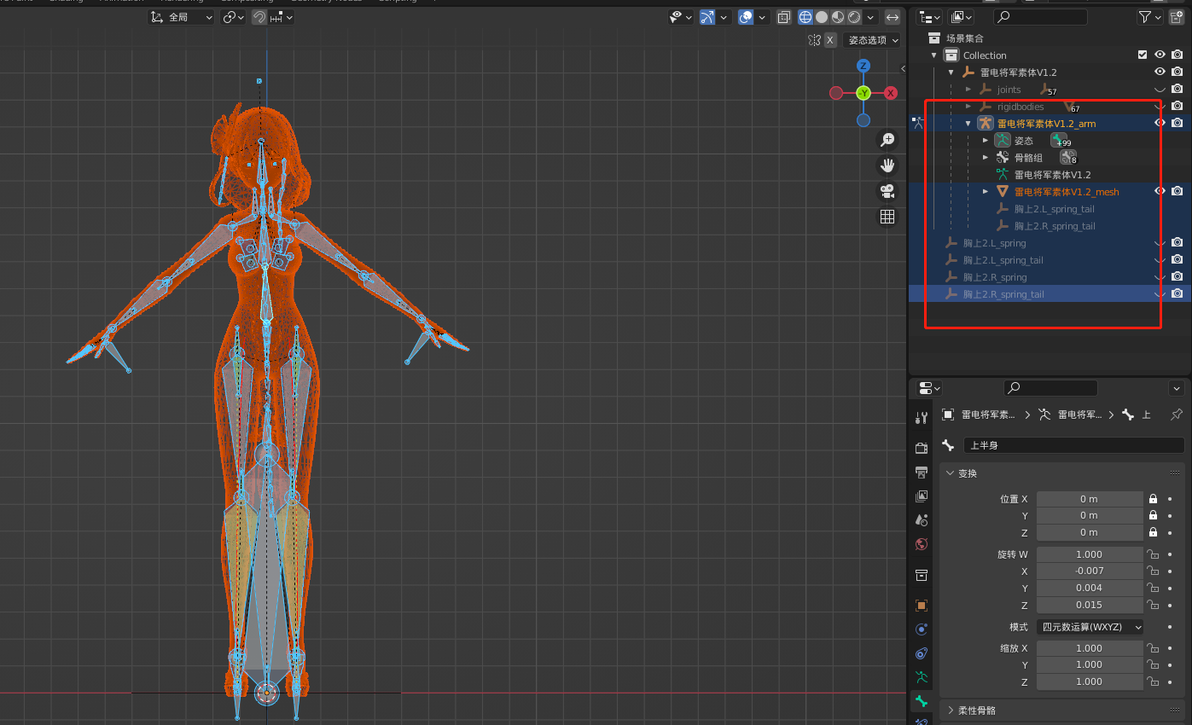Open rotation mode 四元数运算(WXYZ) dropdown

pyautogui.click(x=1091, y=627)
